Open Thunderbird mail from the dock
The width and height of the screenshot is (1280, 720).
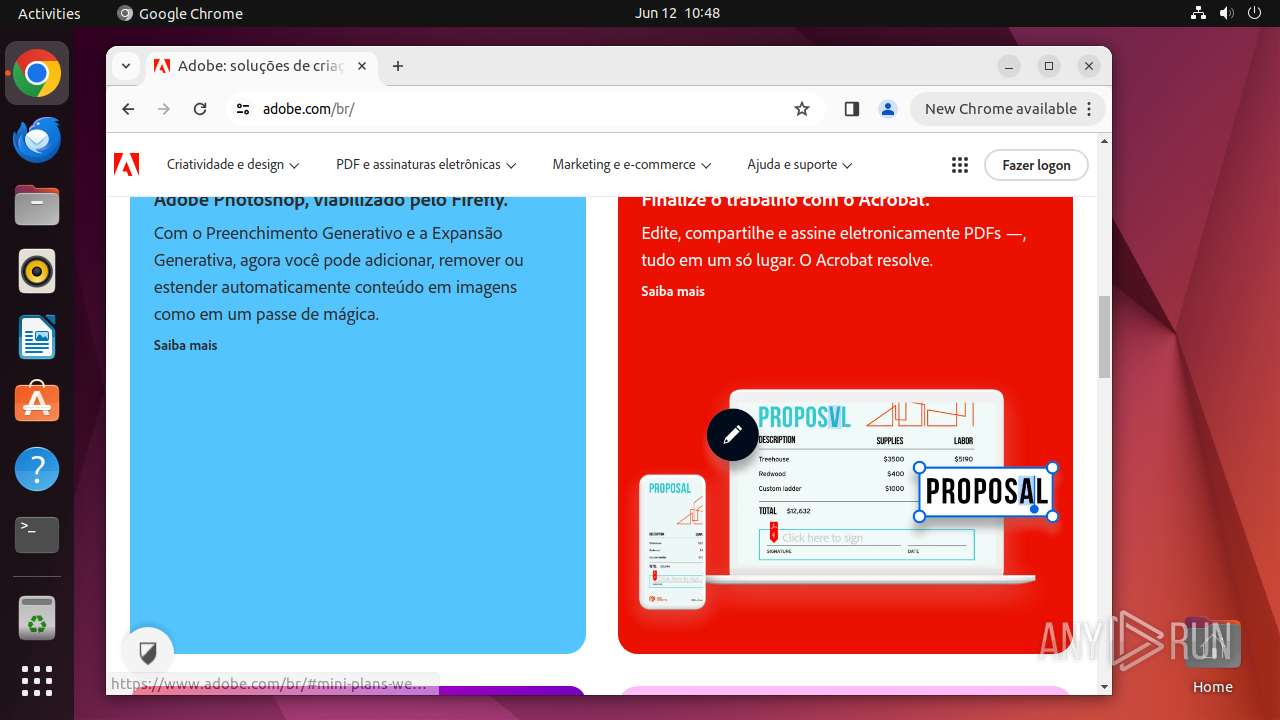click(x=37, y=140)
